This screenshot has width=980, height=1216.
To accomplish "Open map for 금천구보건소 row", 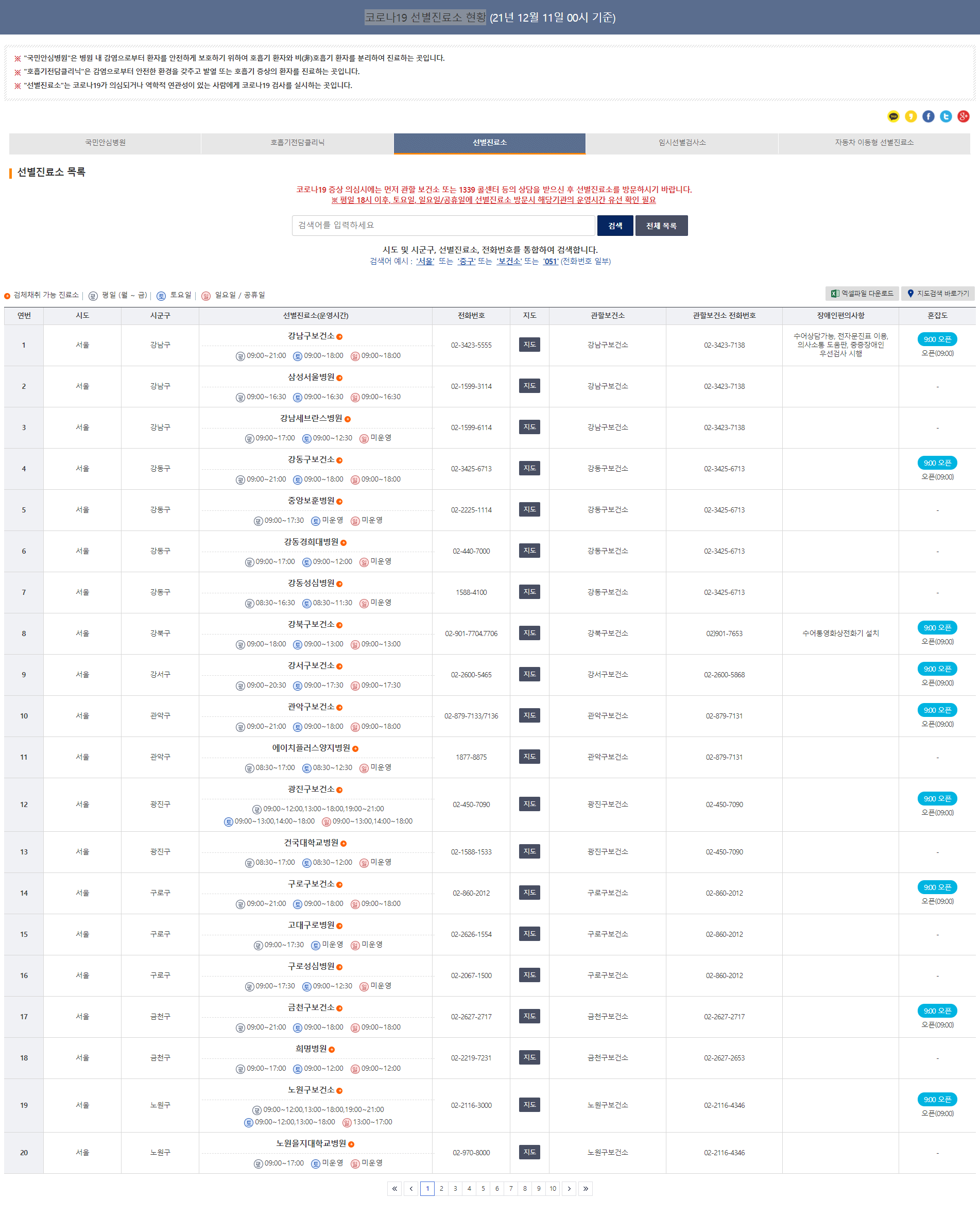I will pyautogui.click(x=529, y=1016).
